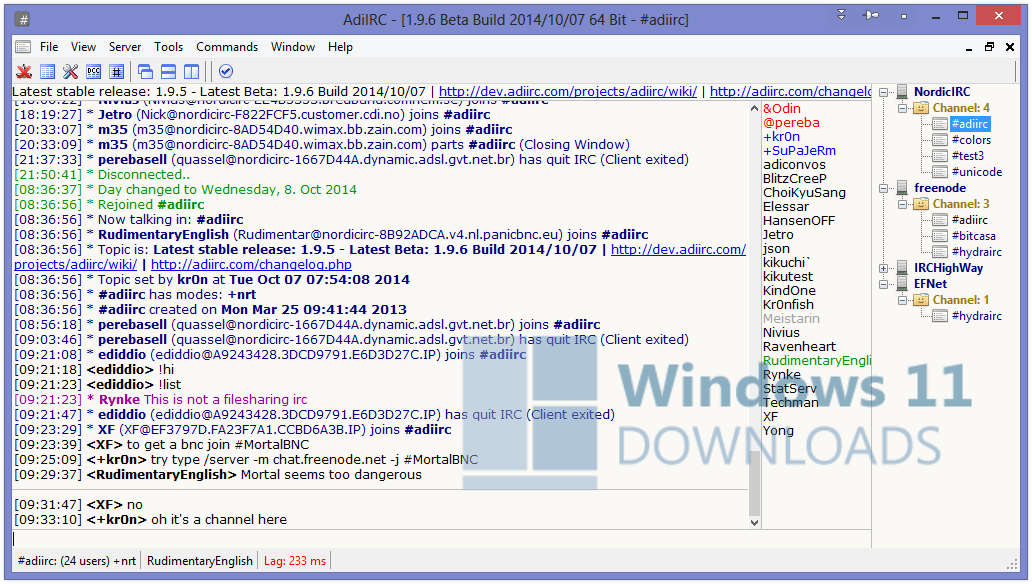Click the Lag: 233 ms status indicator
Screen dimensions: 1032x584
tap(294, 560)
